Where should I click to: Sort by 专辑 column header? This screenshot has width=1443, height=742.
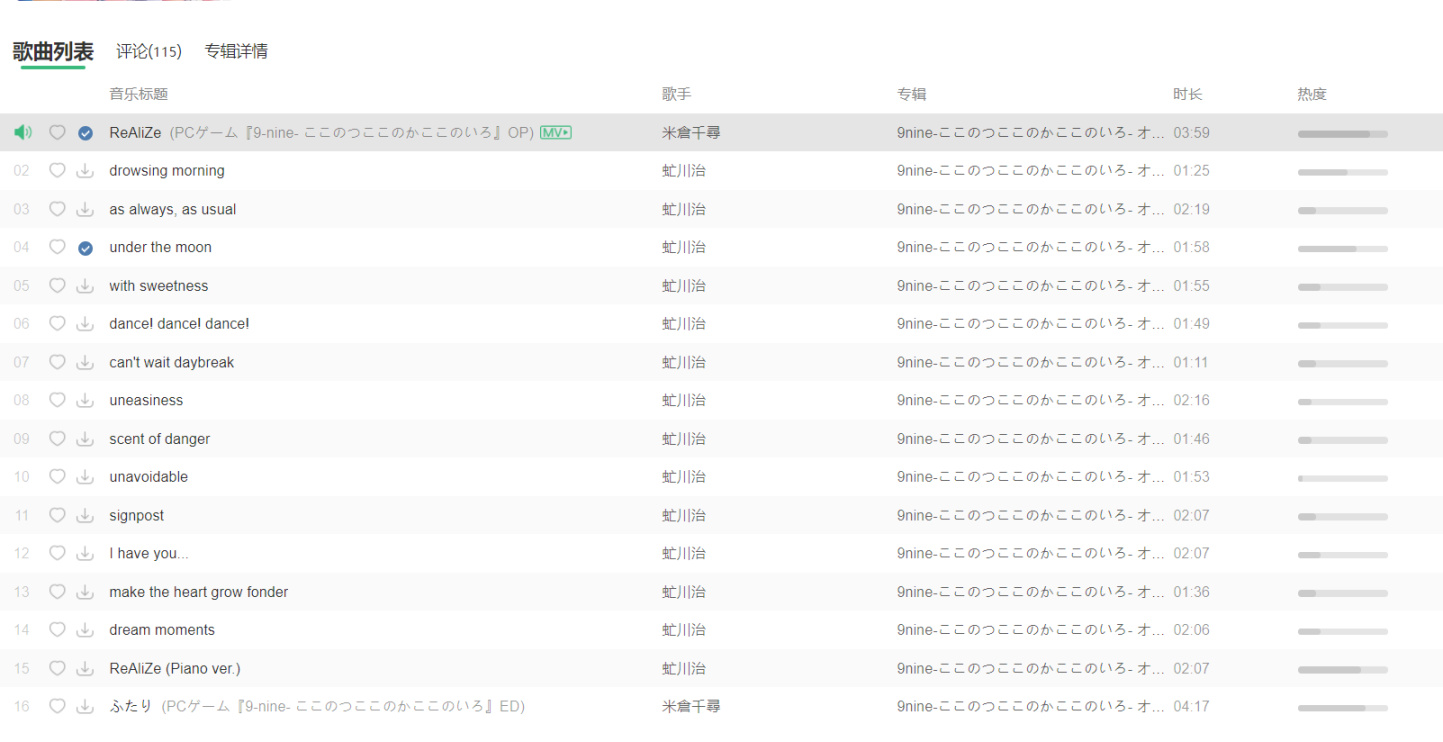[x=911, y=94]
